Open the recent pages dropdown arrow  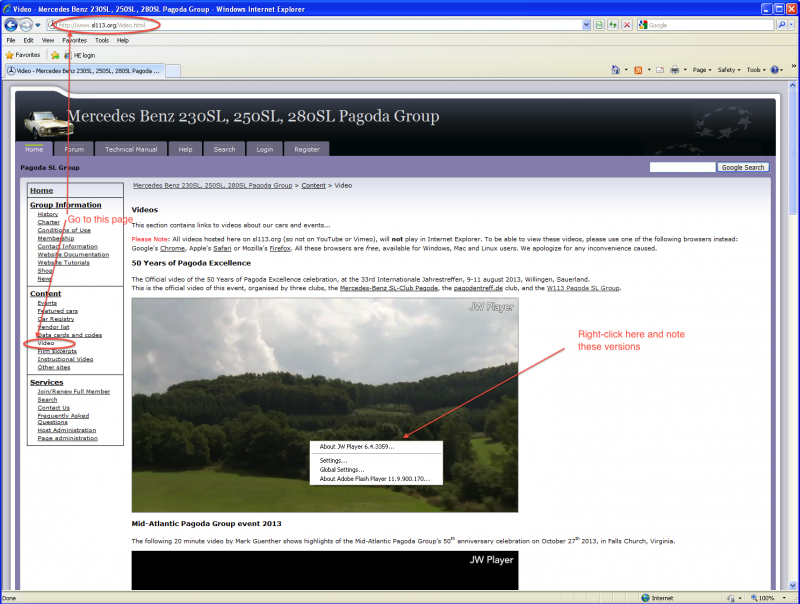click(38, 25)
